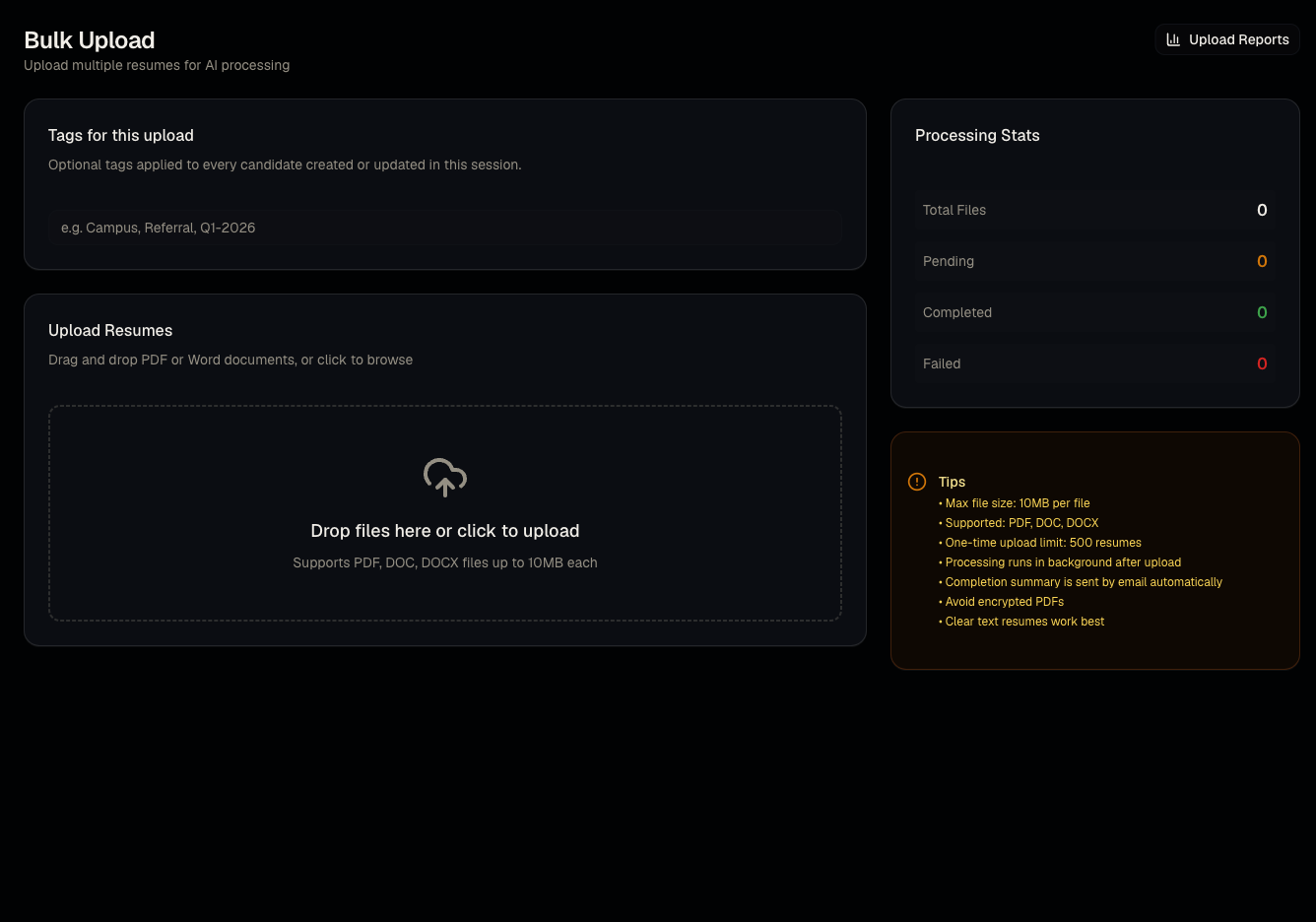Click the Processing Stats heading

977,135
